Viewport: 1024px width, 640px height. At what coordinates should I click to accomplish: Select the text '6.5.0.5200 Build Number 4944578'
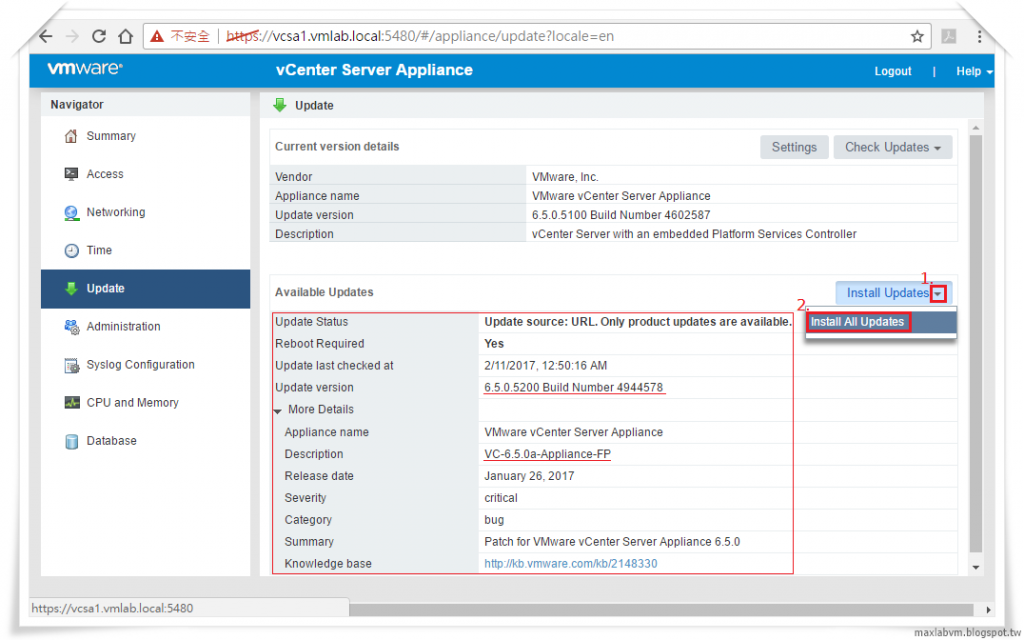tap(573, 387)
